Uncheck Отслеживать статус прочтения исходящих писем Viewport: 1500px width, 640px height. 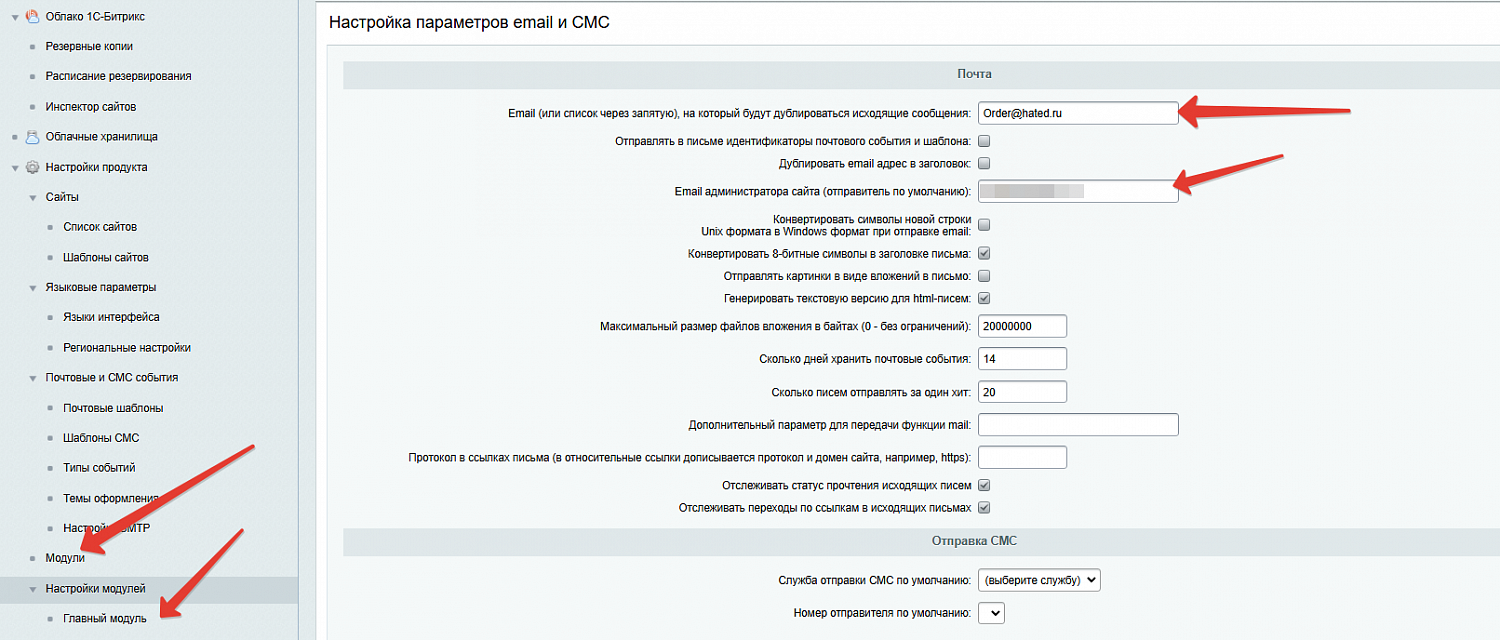click(984, 484)
